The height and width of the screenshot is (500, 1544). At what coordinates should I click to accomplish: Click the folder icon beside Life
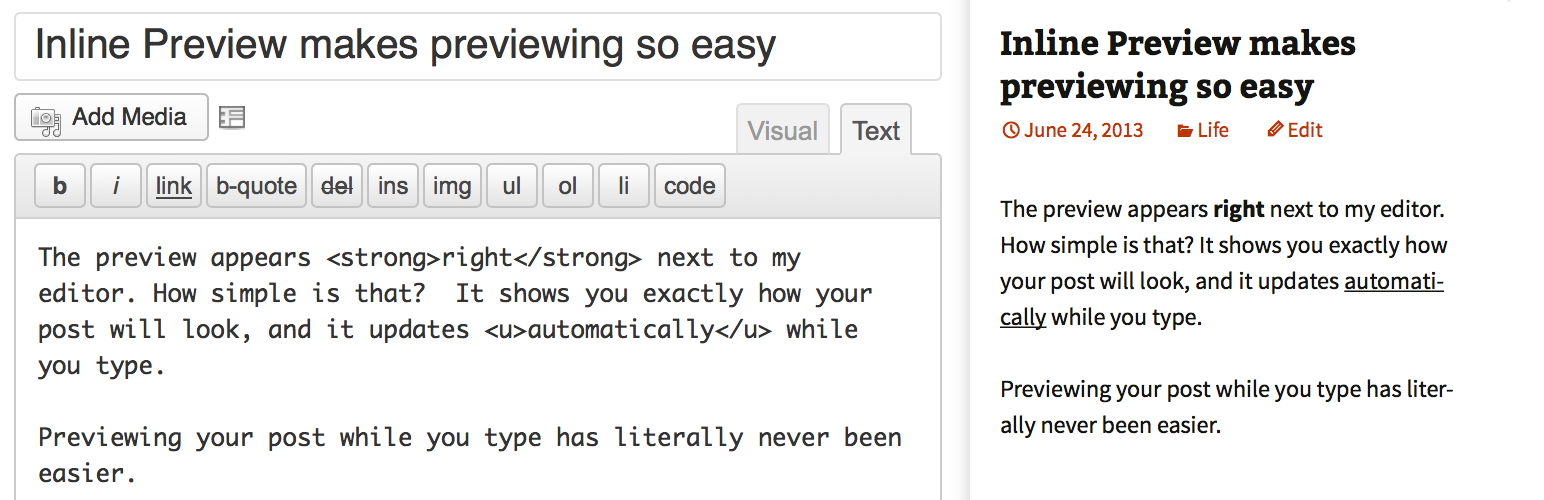click(x=1185, y=130)
